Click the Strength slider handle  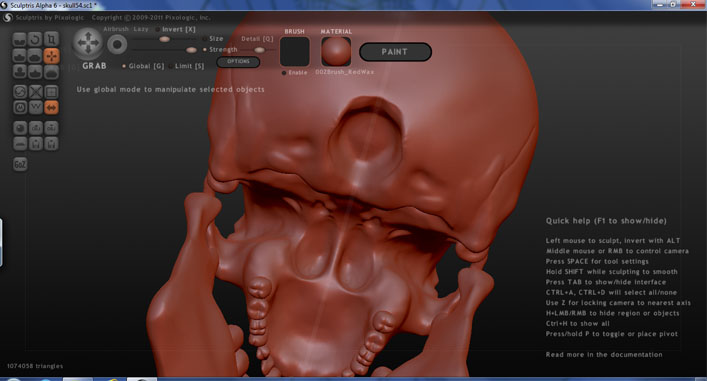pyautogui.click(x=191, y=50)
